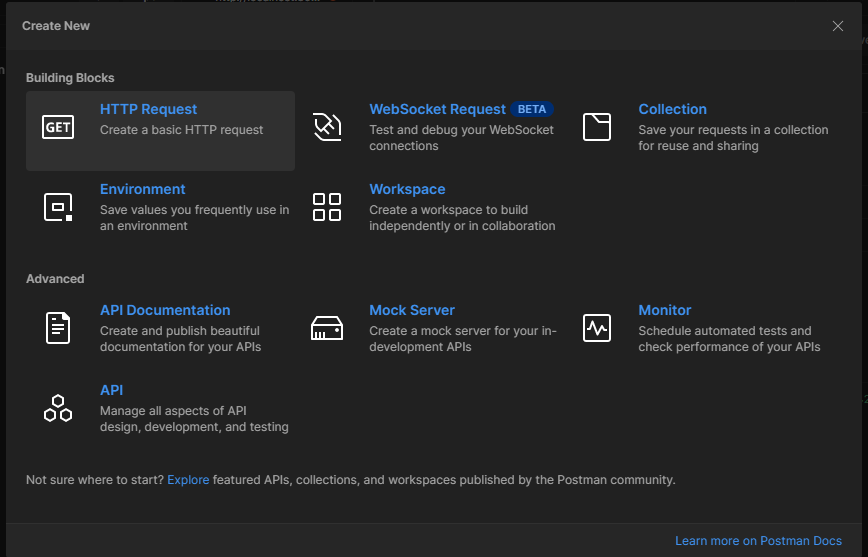The height and width of the screenshot is (557, 868).
Task: Click 'Manage all aspects of API' description
Action: [x=194, y=419]
